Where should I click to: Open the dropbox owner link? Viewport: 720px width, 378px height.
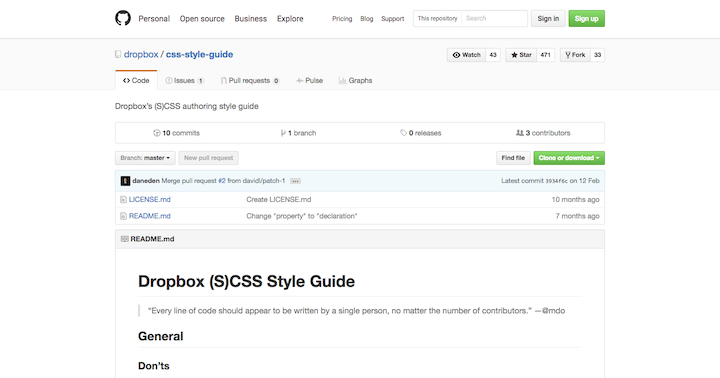tap(141, 54)
